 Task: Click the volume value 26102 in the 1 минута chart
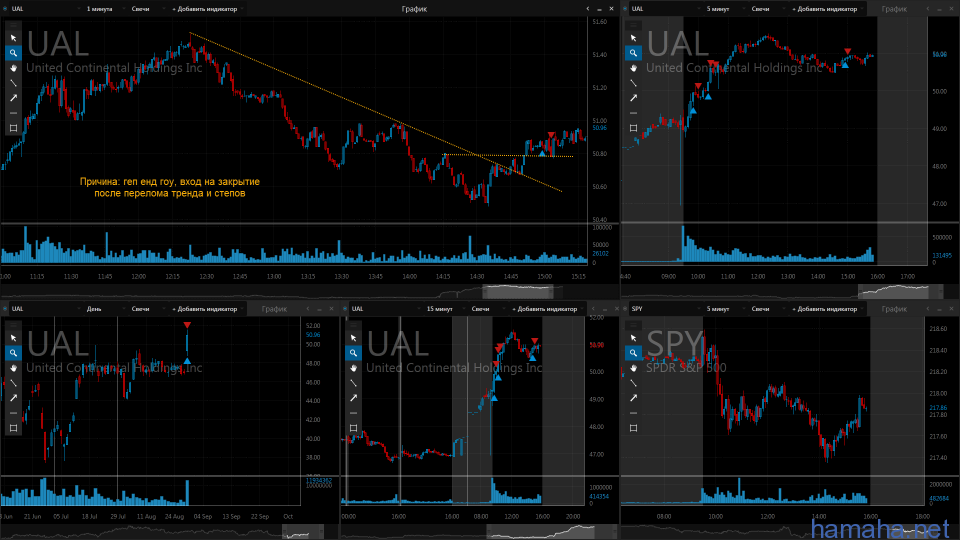click(x=601, y=253)
